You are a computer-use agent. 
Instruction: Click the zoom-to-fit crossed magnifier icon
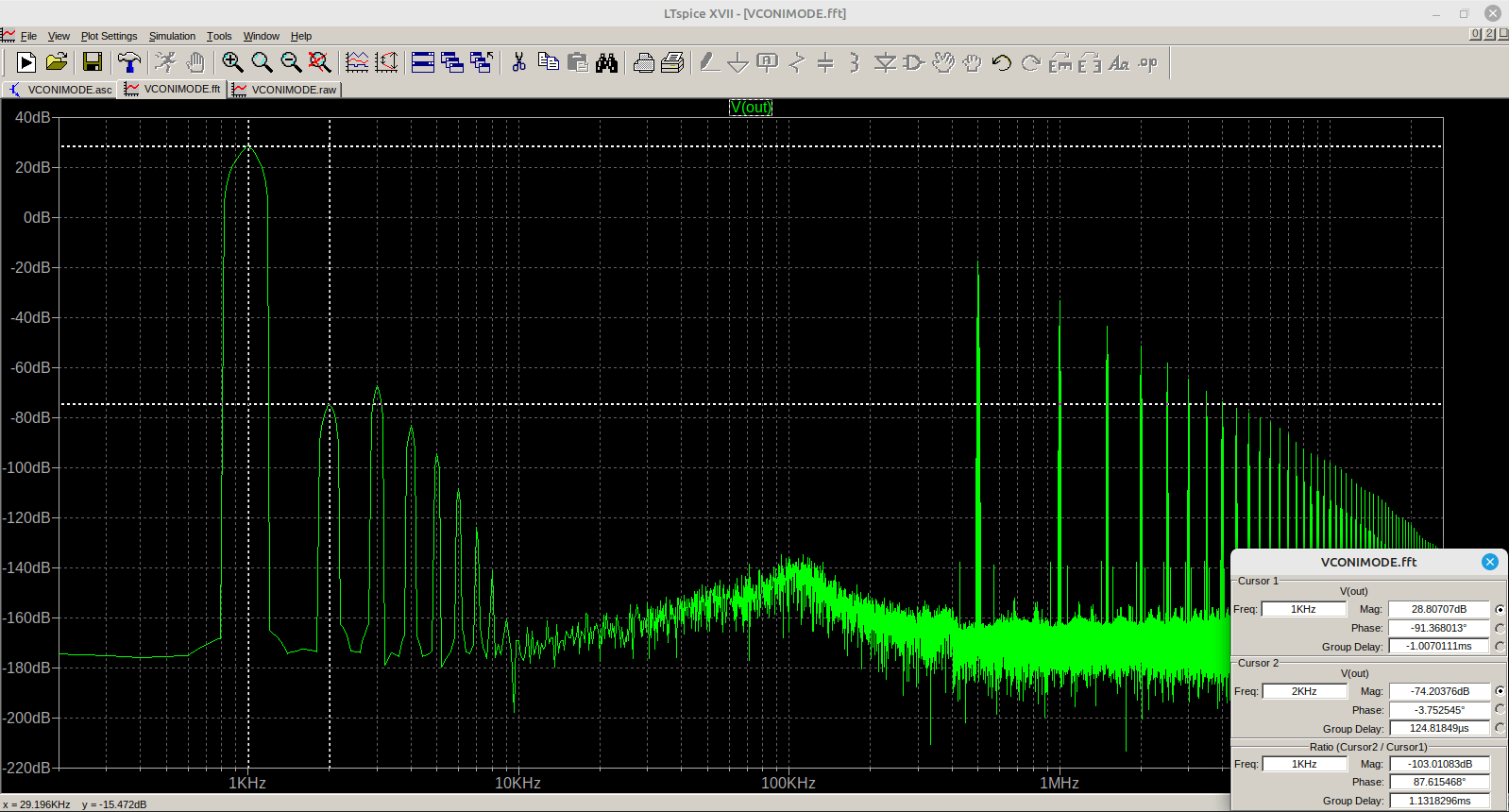click(x=320, y=62)
